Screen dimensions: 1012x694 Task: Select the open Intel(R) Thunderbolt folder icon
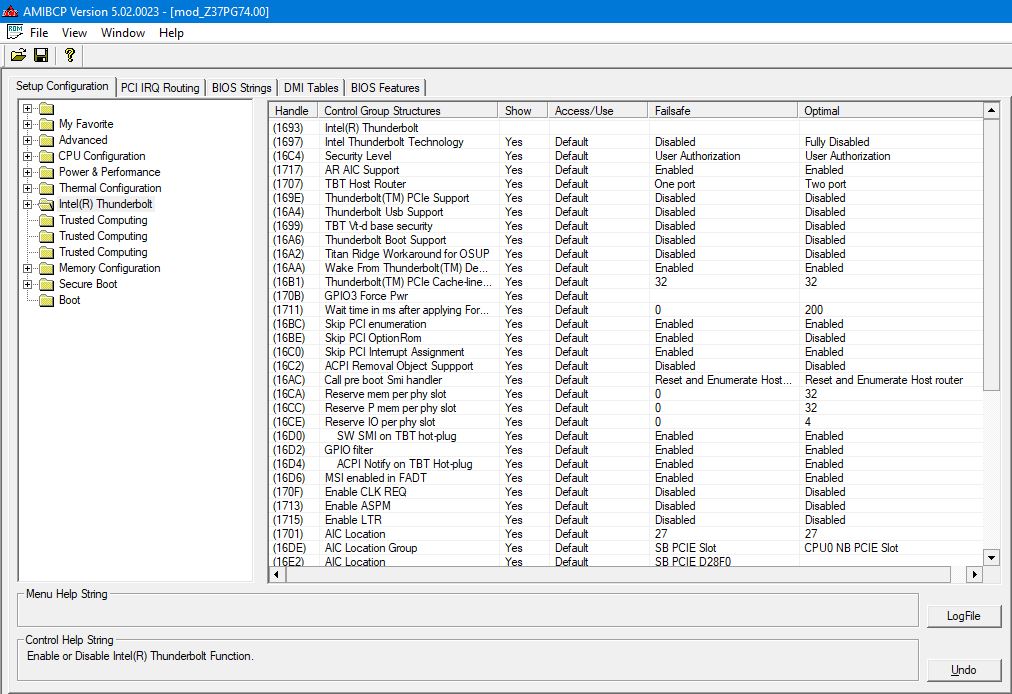tap(46, 204)
